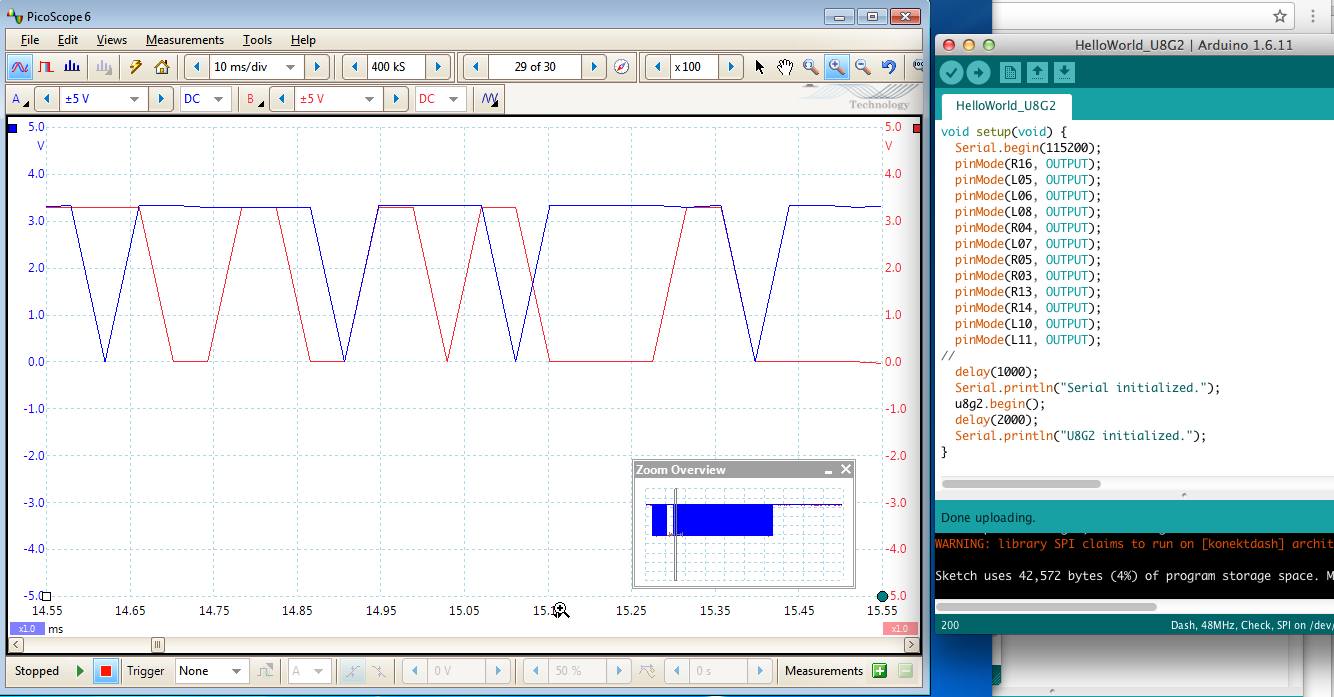This screenshot has width=1334, height=697.
Task: Switch to Persistence mode view
Action: point(46,67)
